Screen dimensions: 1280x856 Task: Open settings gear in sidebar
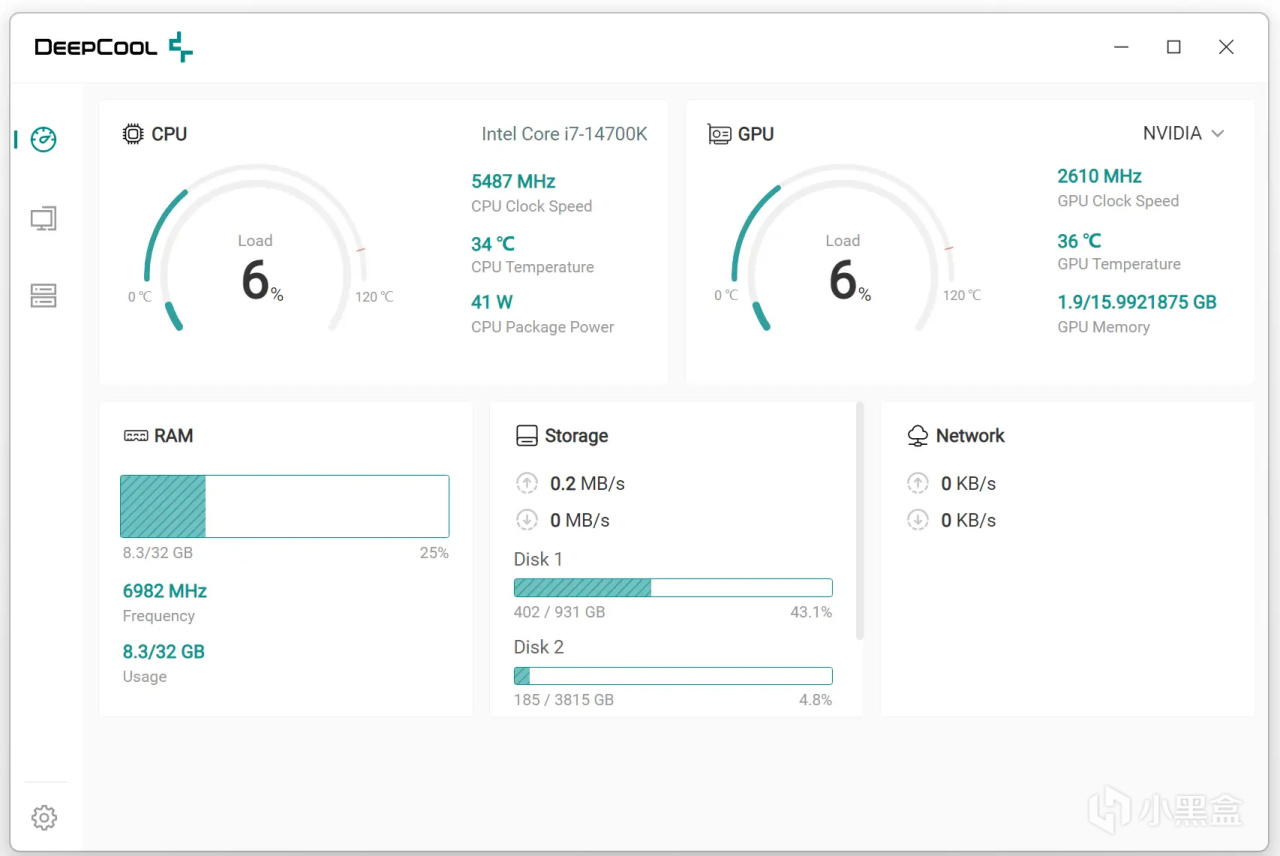tap(44, 817)
